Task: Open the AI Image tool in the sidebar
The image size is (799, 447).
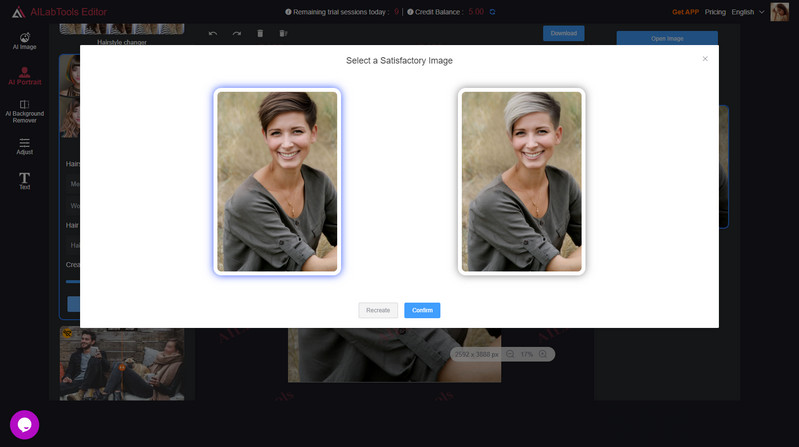Action: [x=24, y=41]
